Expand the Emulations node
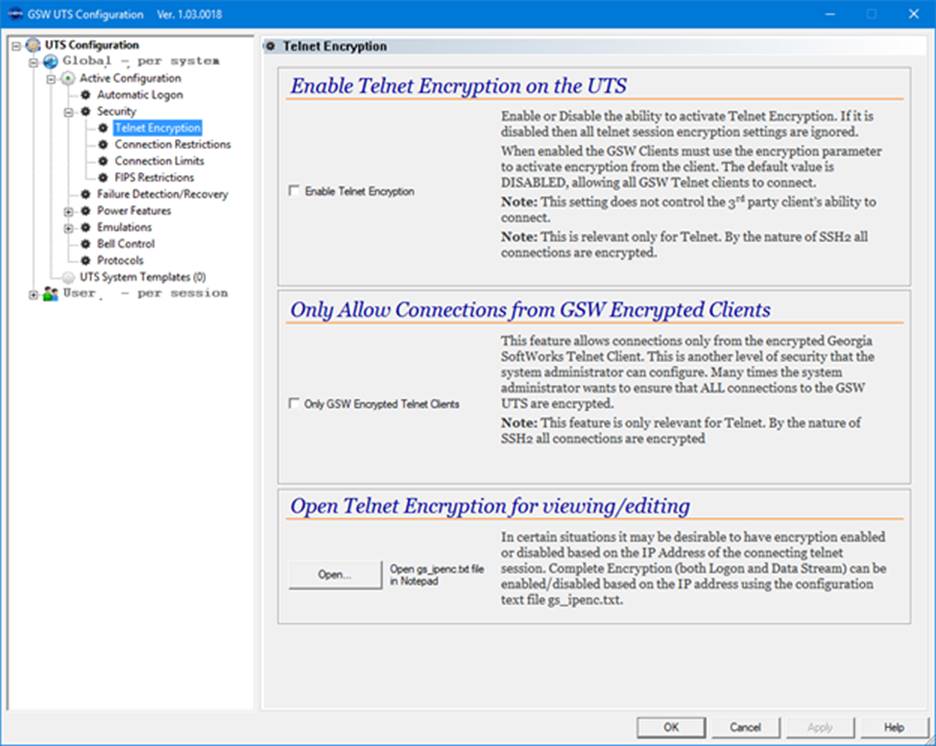The height and width of the screenshot is (746, 936). click(69, 228)
